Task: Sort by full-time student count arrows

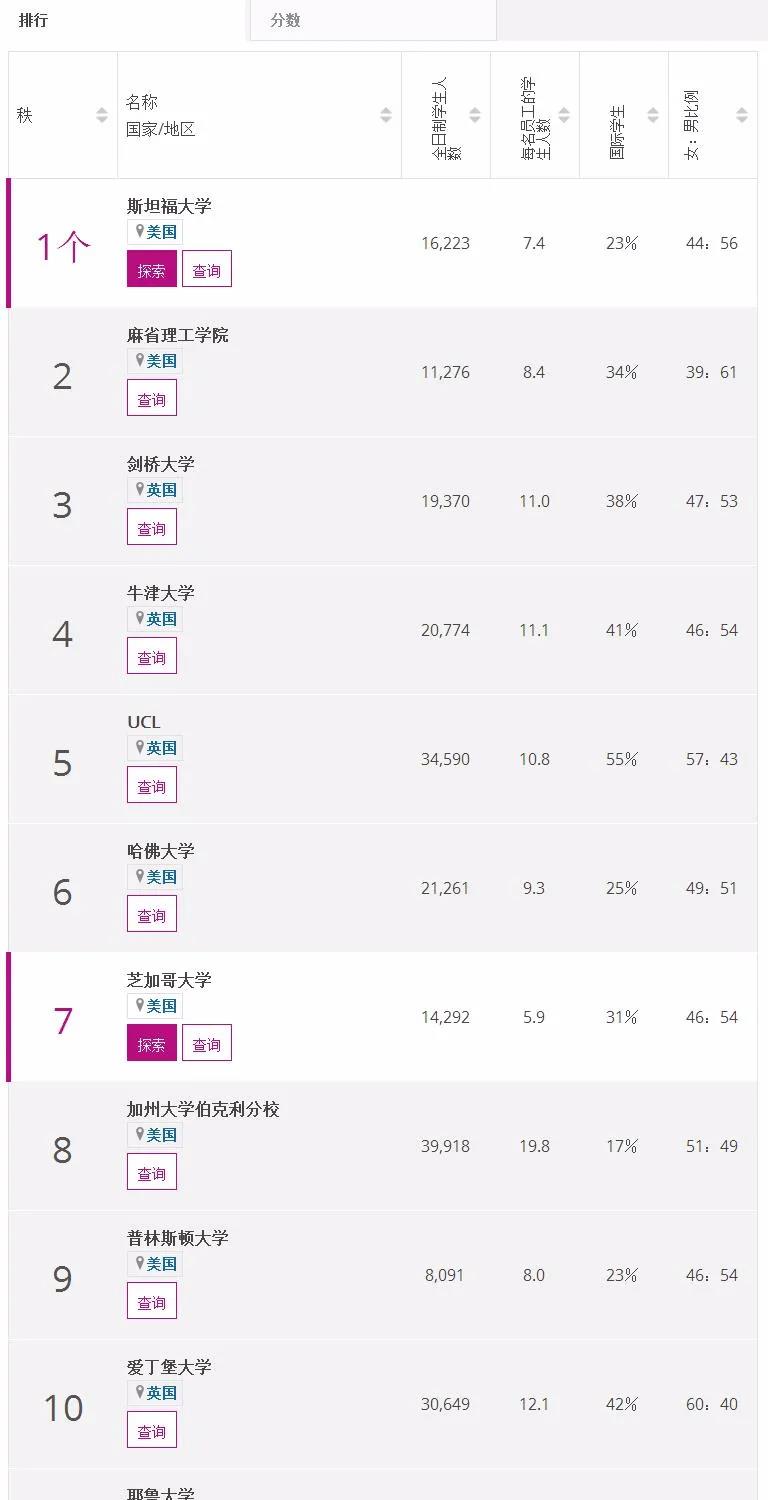Action: coord(475,115)
